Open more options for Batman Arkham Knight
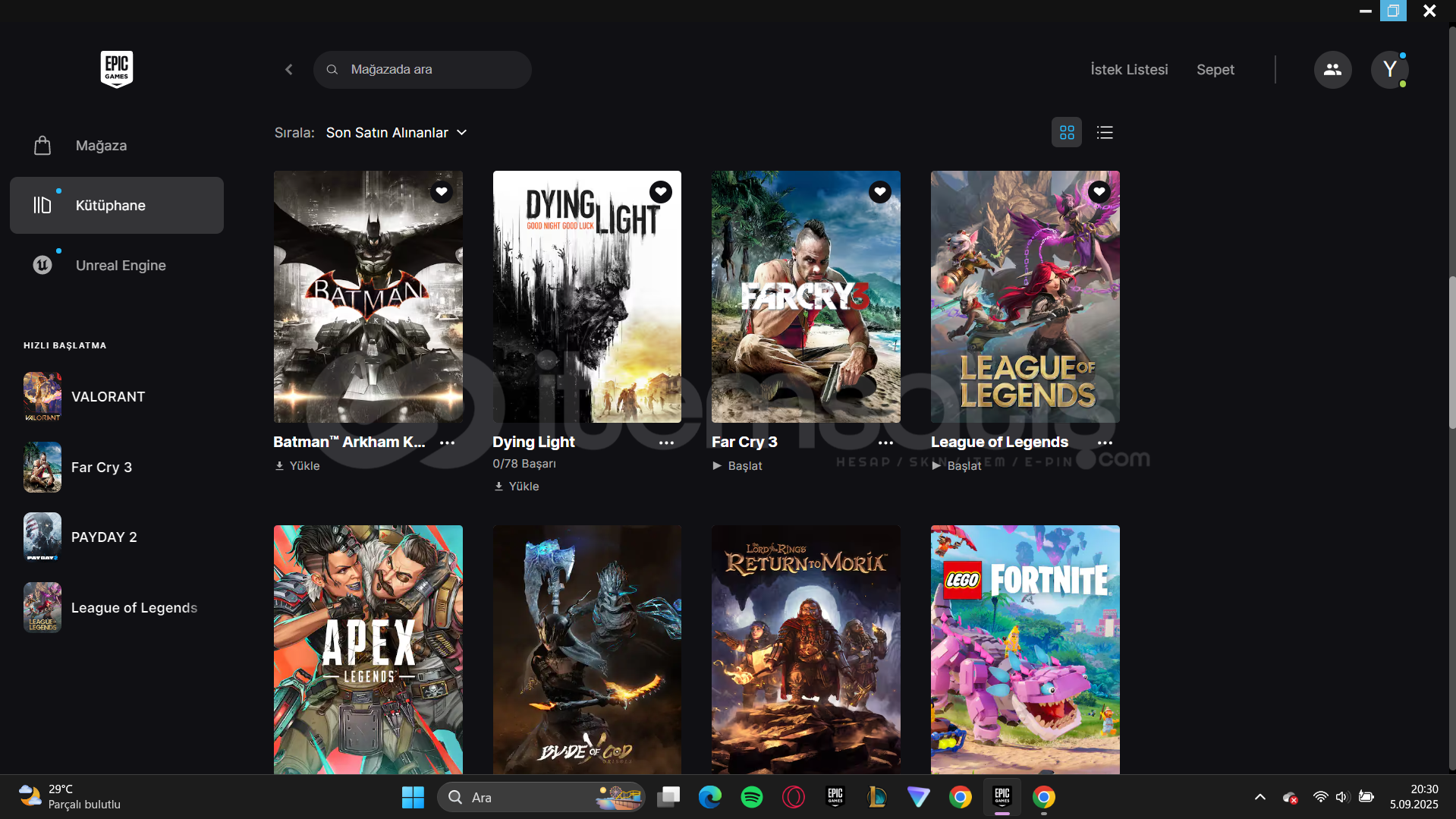The width and height of the screenshot is (1456, 819). point(448,443)
